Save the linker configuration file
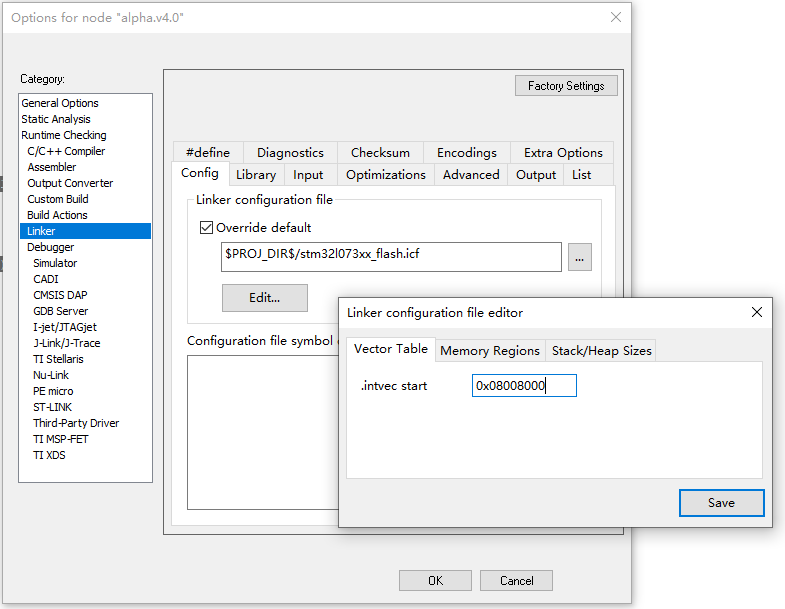This screenshot has height=609, width=785. pyautogui.click(x=721, y=503)
